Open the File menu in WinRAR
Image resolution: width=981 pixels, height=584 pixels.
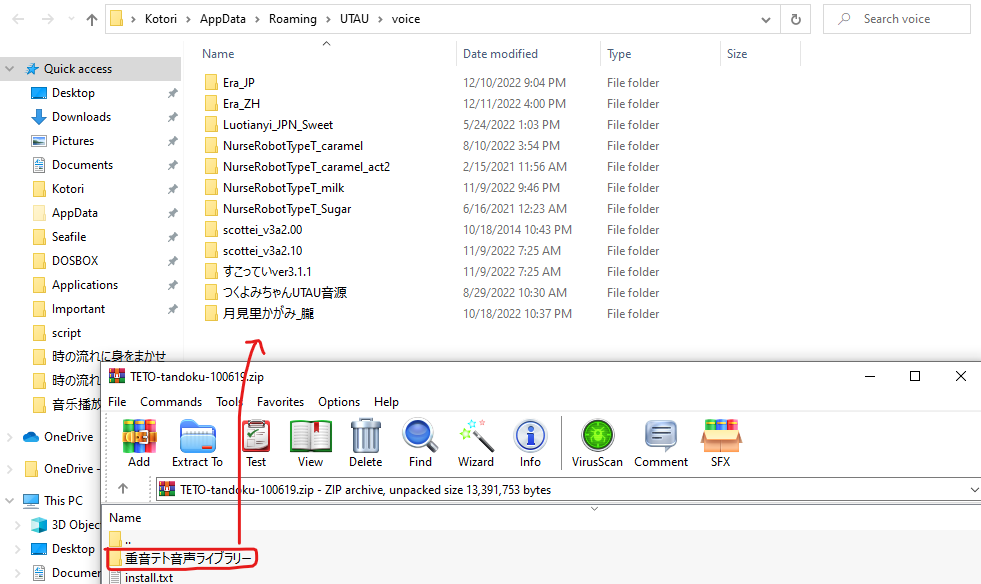point(117,402)
